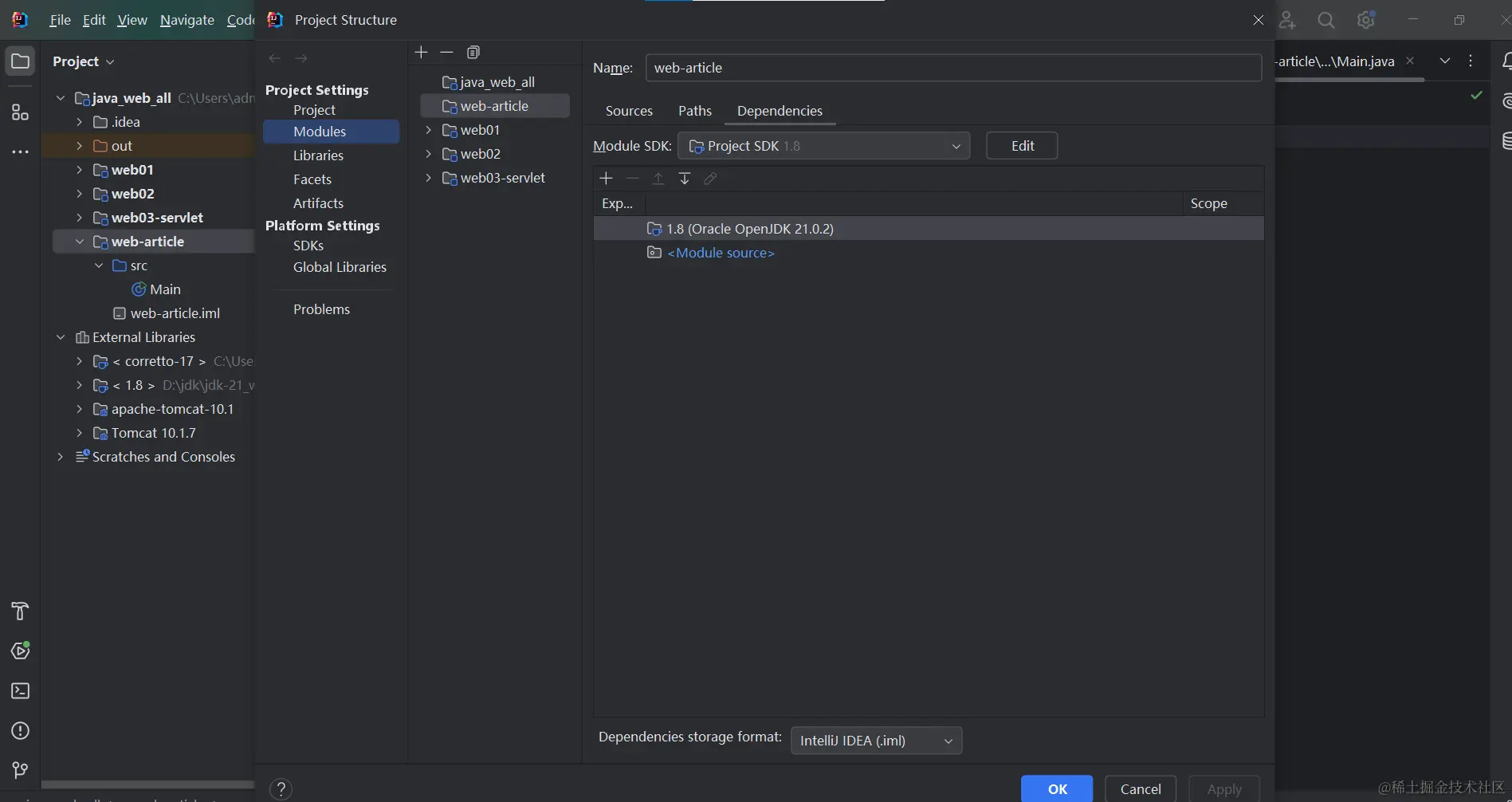Image resolution: width=1512 pixels, height=802 pixels.
Task: Switch to the Sources tab
Action: tap(629, 111)
